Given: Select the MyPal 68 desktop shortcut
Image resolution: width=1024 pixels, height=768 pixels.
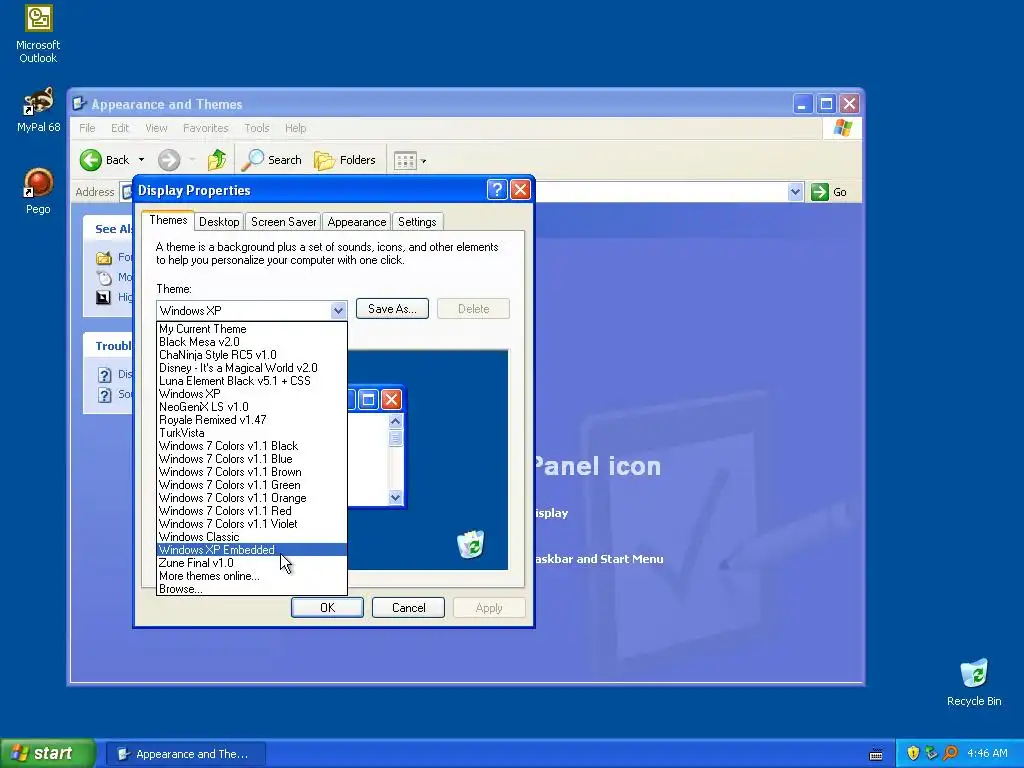Looking at the screenshot, I should tap(38, 110).
